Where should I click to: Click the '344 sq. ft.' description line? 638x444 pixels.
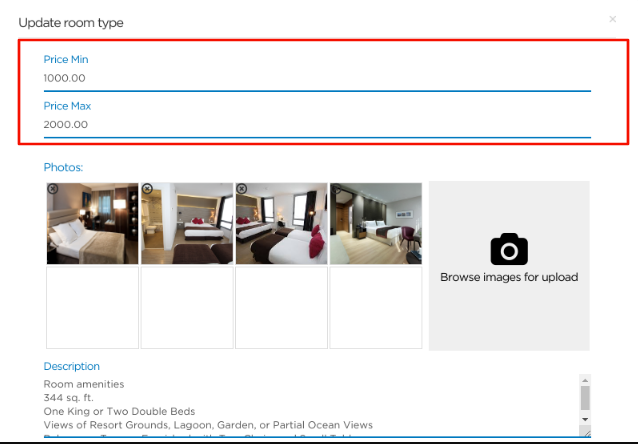pyautogui.click(x=68, y=398)
